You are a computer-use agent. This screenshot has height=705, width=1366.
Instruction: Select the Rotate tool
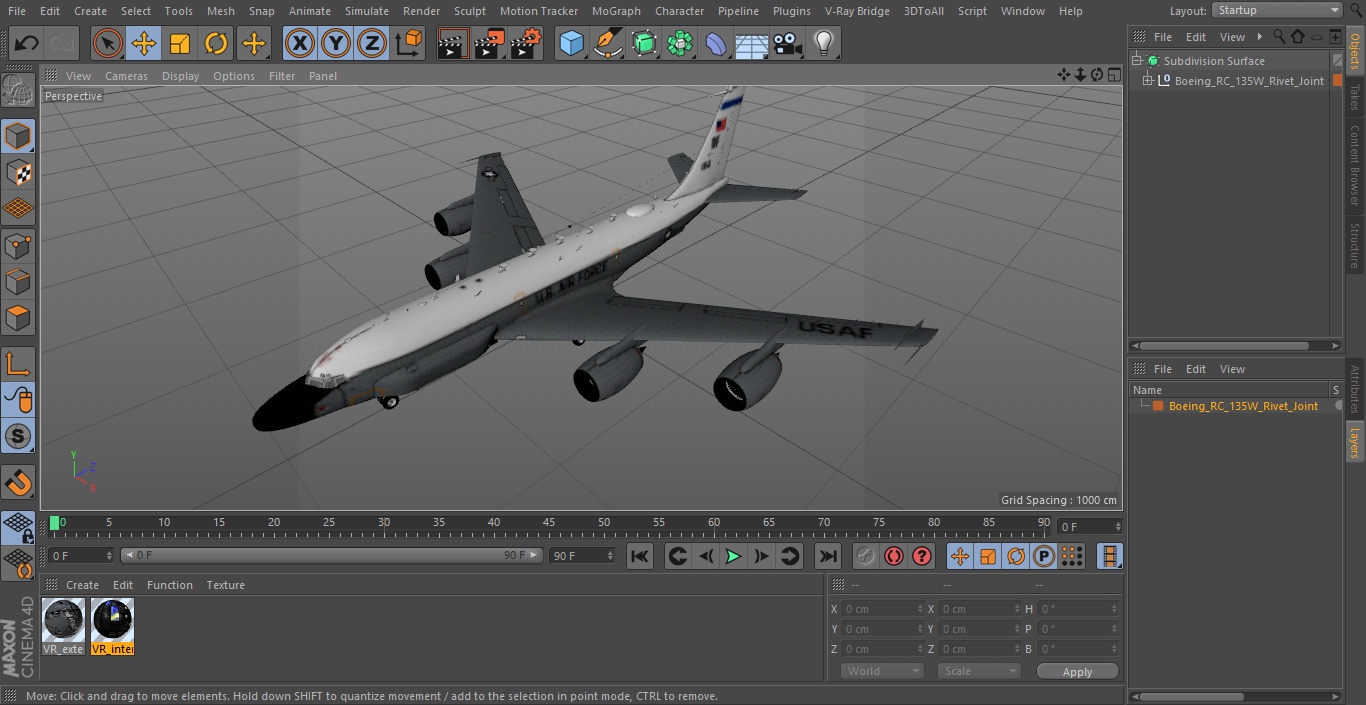coord(216,43)
